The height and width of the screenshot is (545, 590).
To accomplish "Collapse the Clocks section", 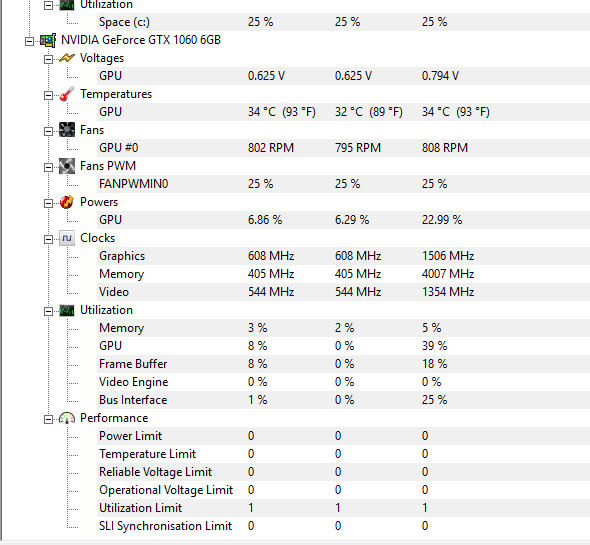I will click(x=48, y=239).
